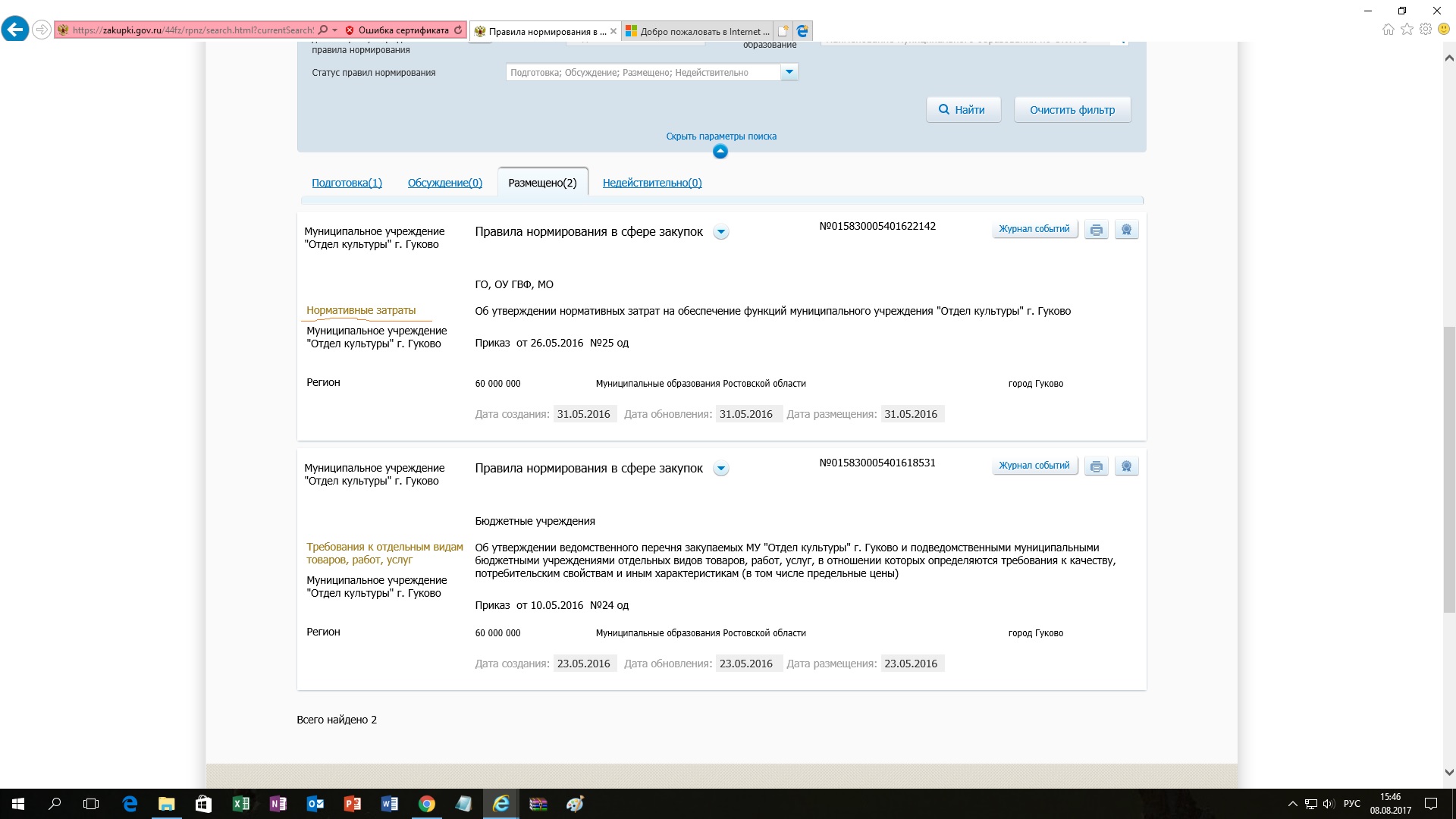The width and height of the screenshot is (1456, 819).
Task: Open Excel from the taskbar
Action: click(240, 804)
